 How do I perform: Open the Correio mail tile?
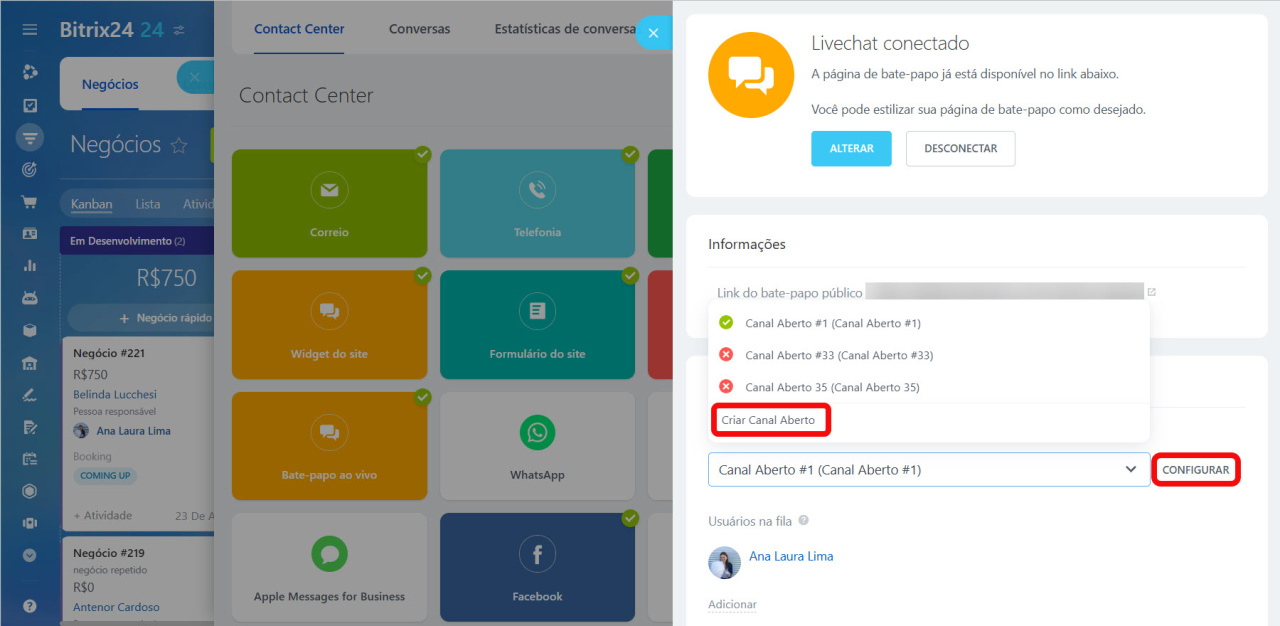coord(329,204)
